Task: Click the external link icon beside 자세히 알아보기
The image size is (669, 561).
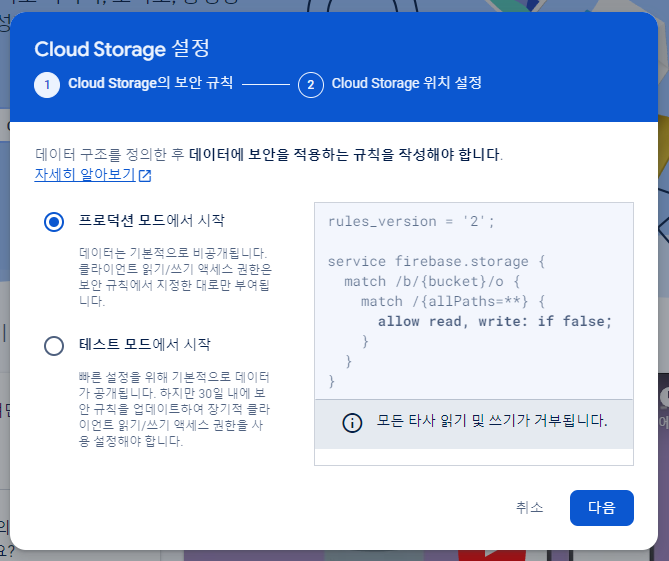Action: (x=145, y=175)
